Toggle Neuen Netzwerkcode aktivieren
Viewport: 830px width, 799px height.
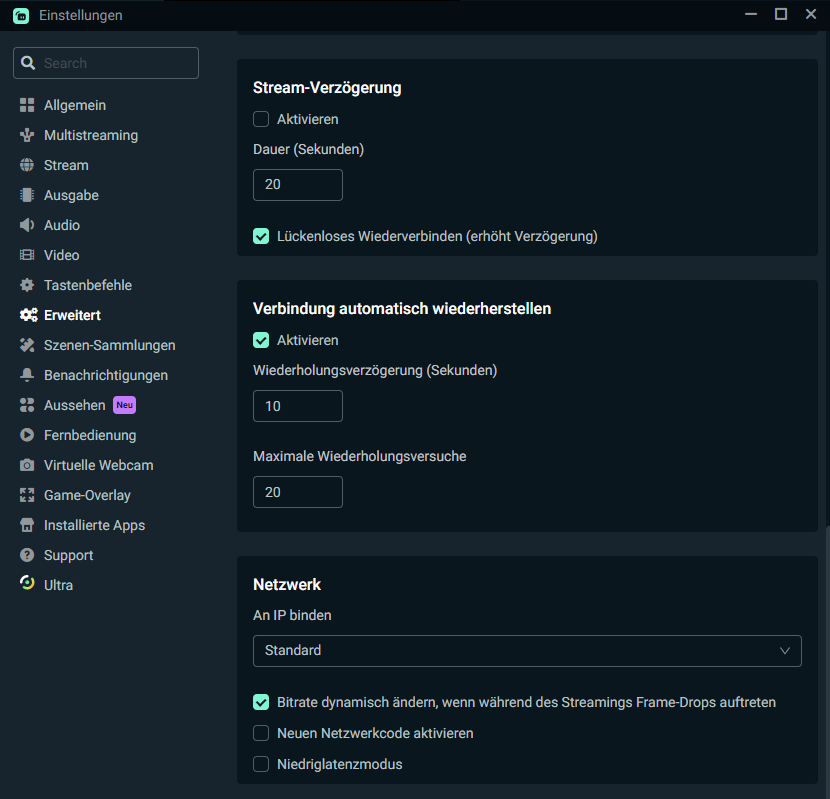(x=261, y=733)
